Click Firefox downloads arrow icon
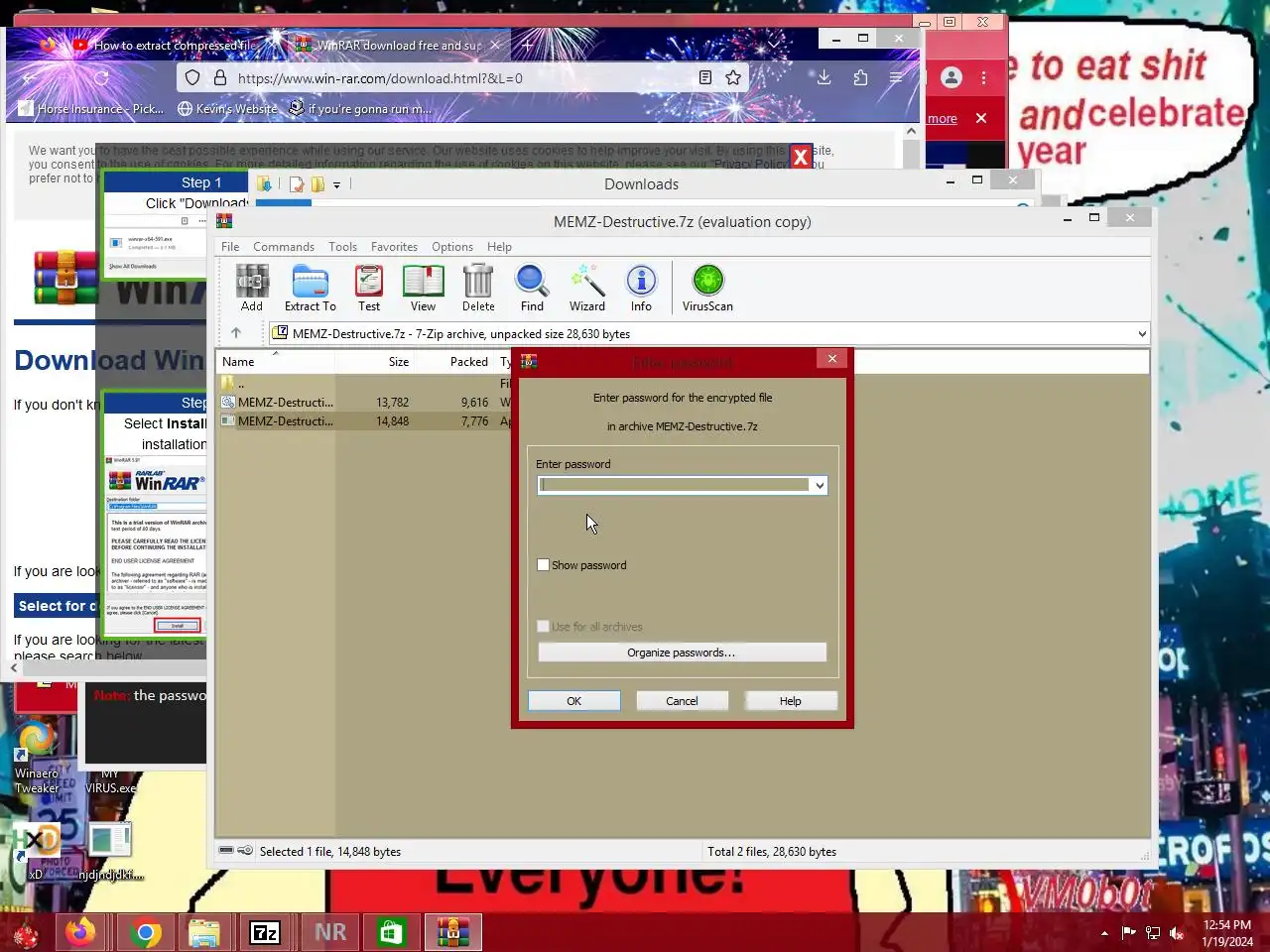Image resolution: width=1270 pixels, height=952 pixels. point(824,77)
